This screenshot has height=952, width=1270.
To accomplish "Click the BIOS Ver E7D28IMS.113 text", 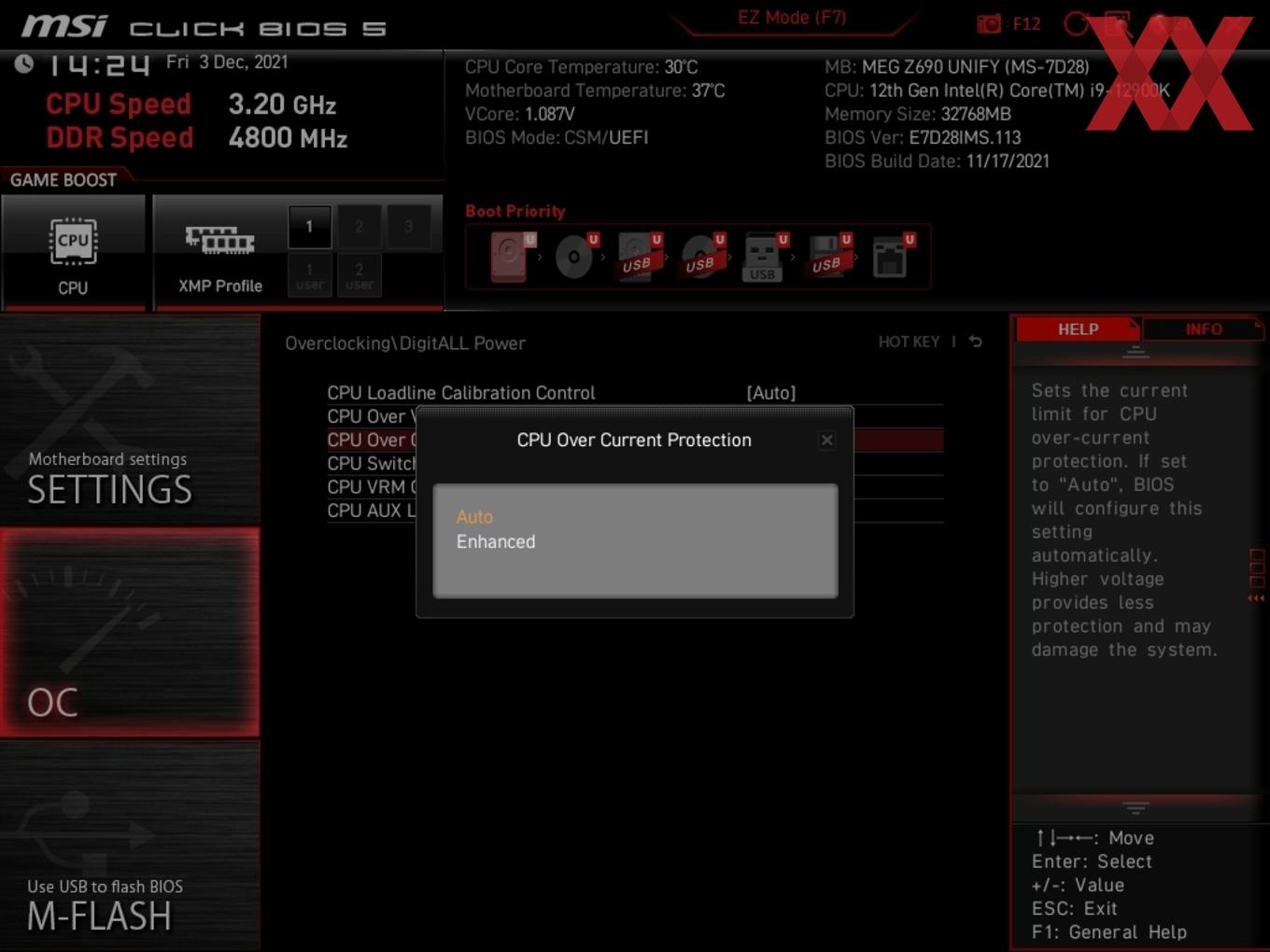I will point(923,137).
